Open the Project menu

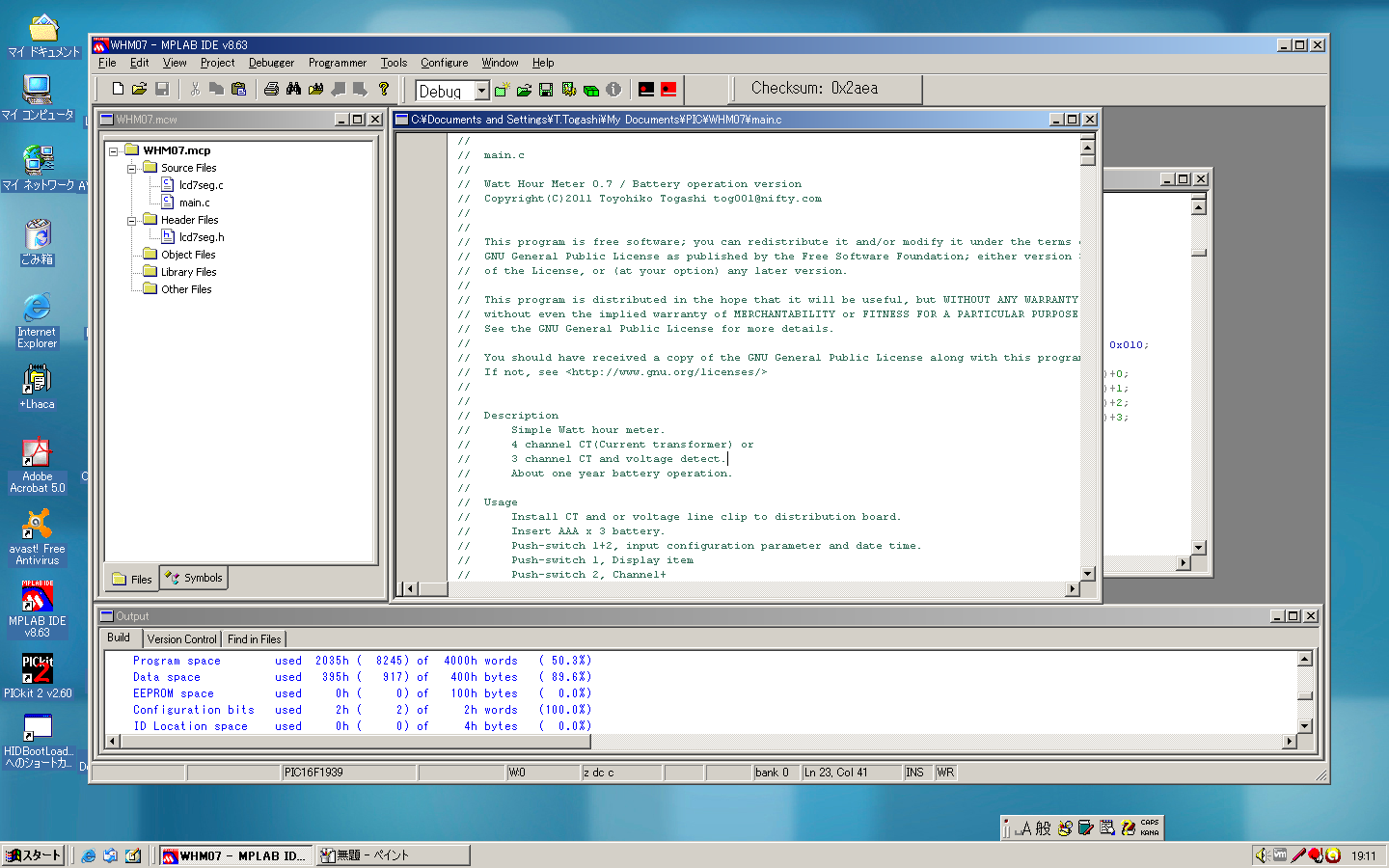(217, 63)
